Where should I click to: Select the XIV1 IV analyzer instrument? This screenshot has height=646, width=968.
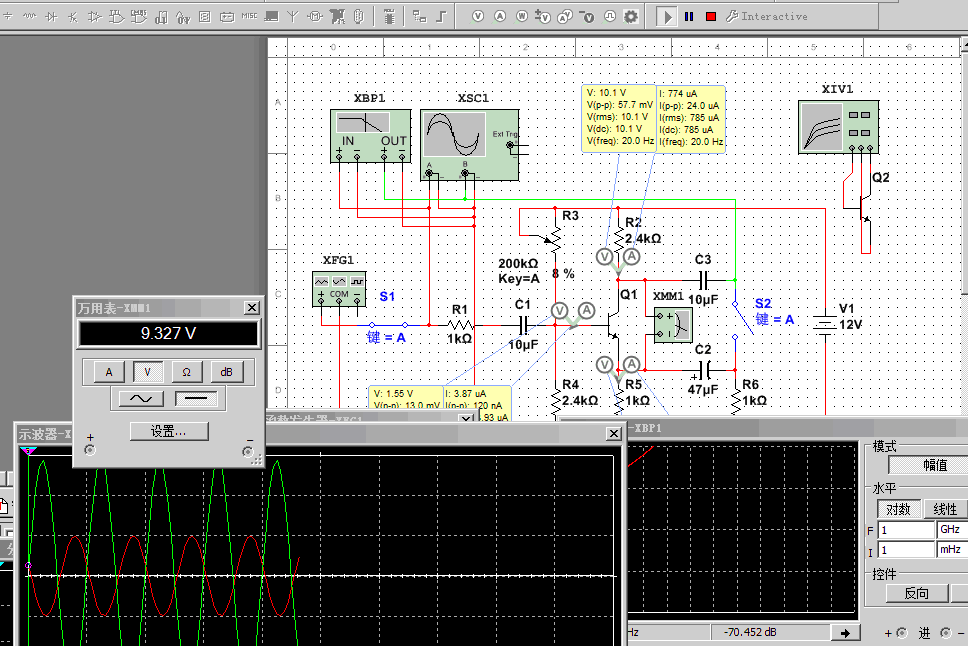point(838,127)
